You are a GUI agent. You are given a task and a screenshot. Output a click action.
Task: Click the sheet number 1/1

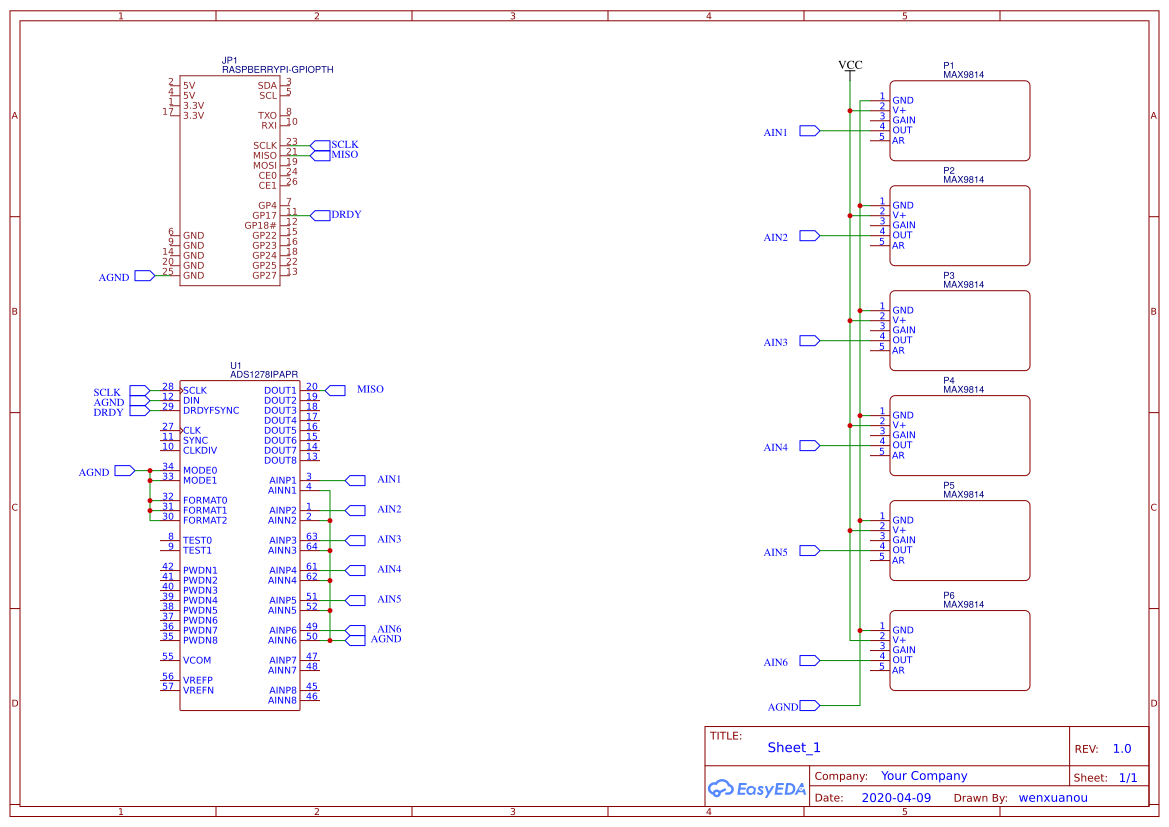(1128, 778)
